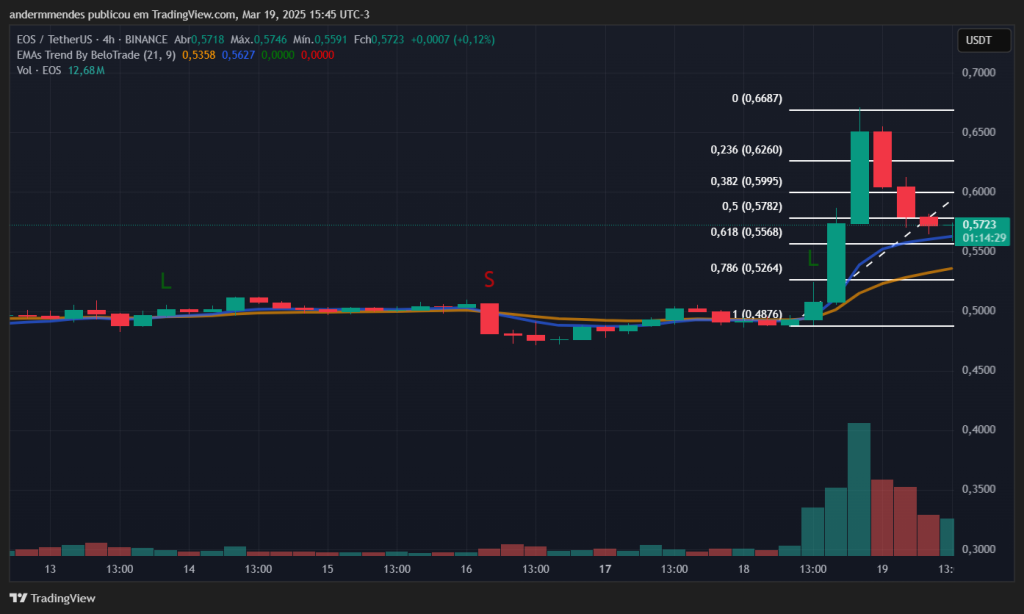Select the EMAs Trend By BeloTrade indicator label
1024x614 pixels.
click(96, 55)
